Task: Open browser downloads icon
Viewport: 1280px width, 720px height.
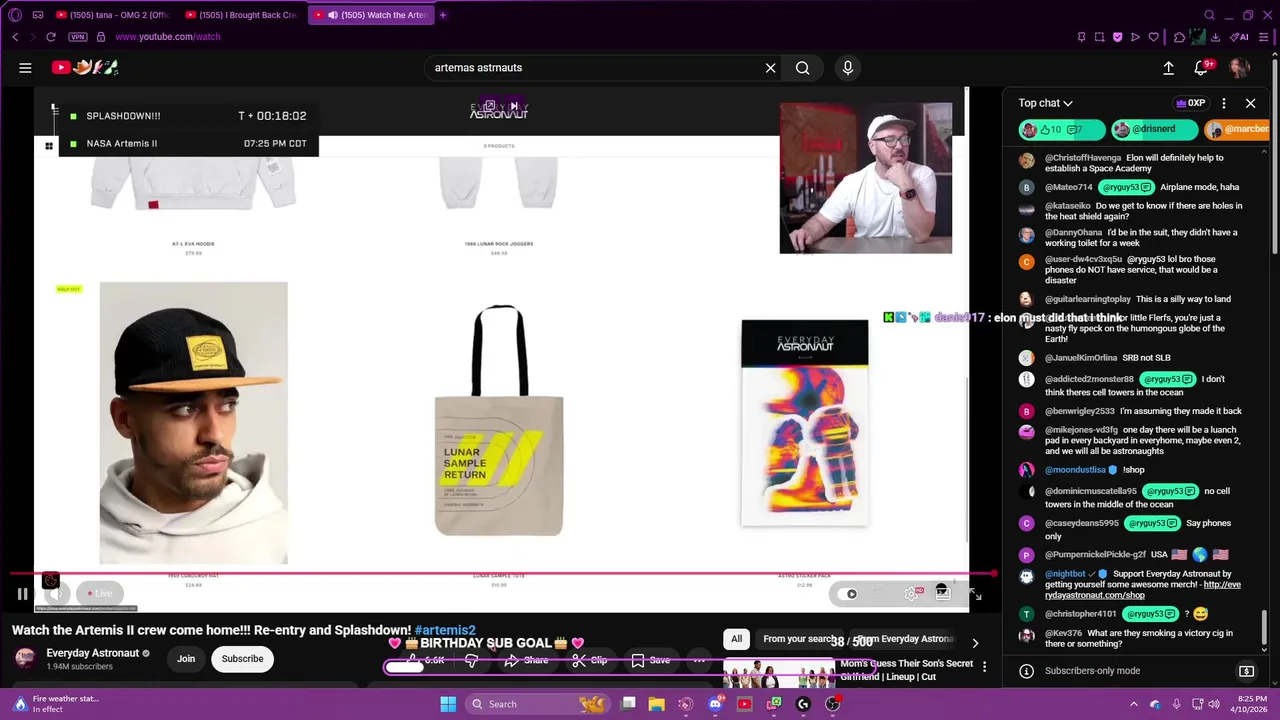Action: [1215, 37]
